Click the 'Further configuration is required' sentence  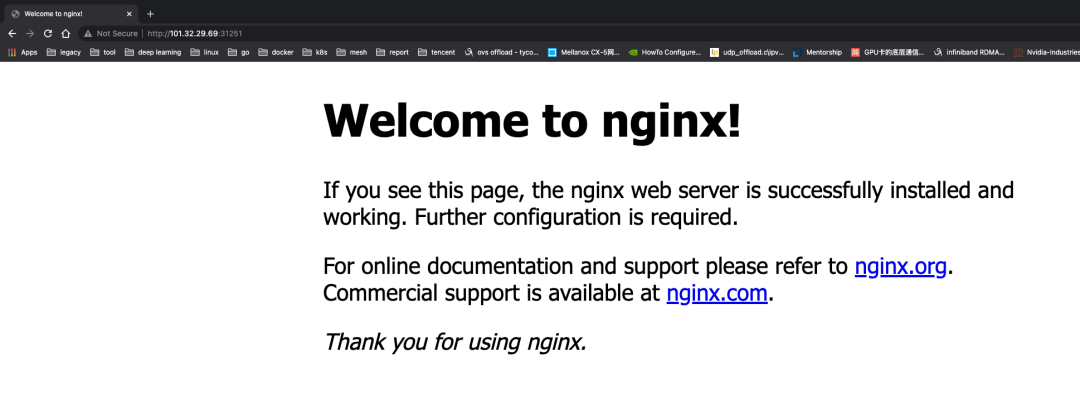pos(577,218)
